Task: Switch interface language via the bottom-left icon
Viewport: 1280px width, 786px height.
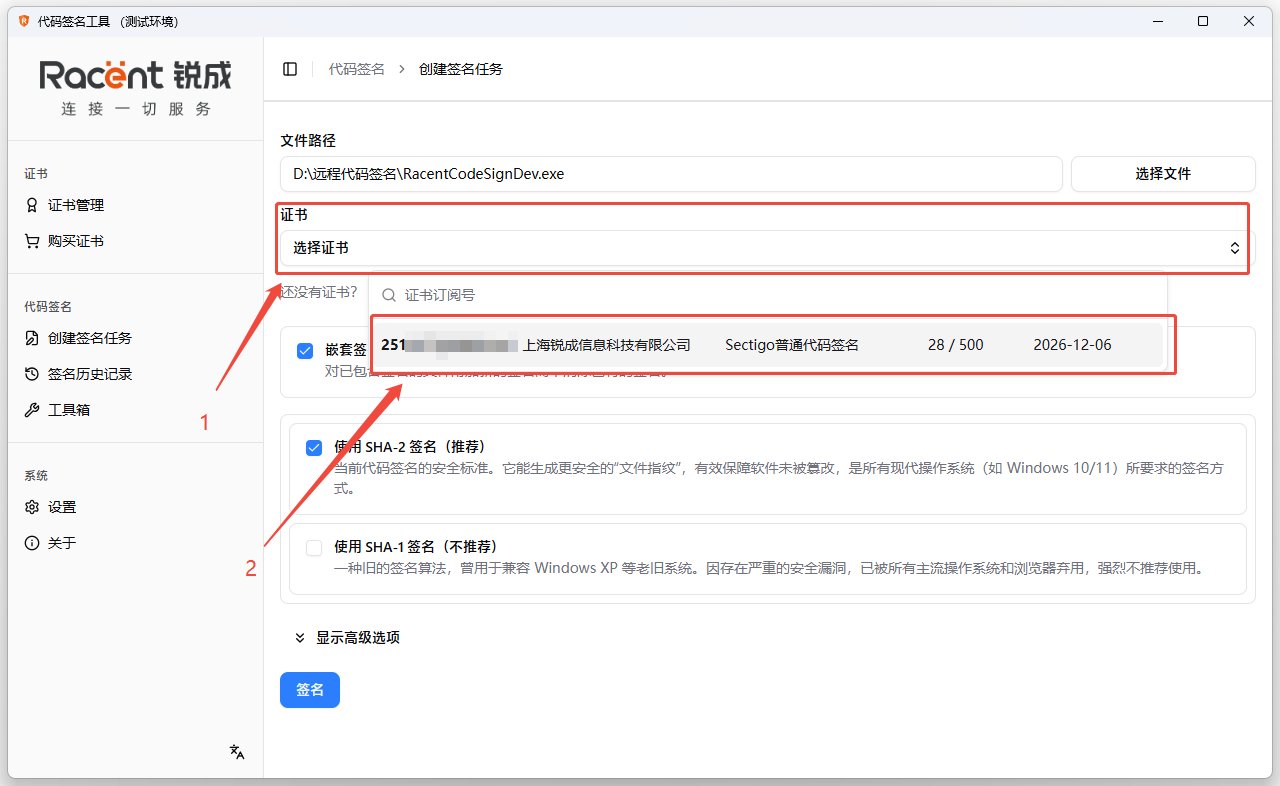Action: click(236, 751)
